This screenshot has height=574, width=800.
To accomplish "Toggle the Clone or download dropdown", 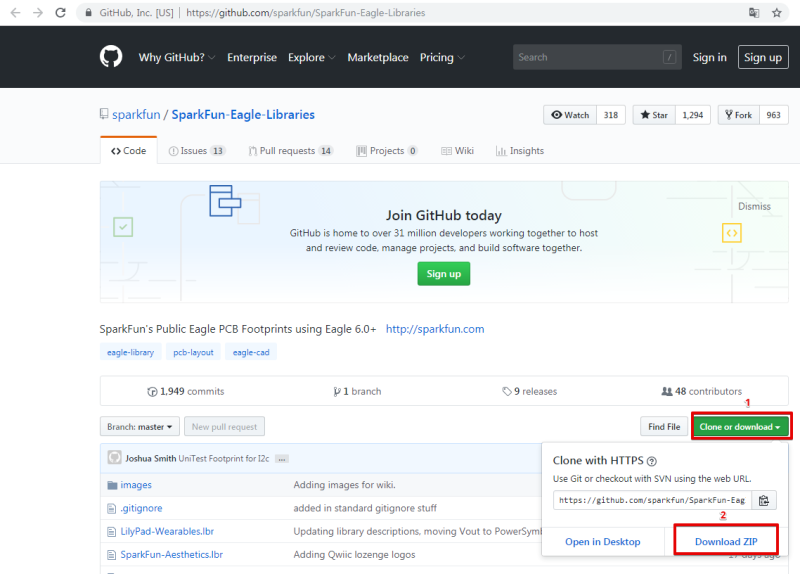I will [x=740, y=427].
